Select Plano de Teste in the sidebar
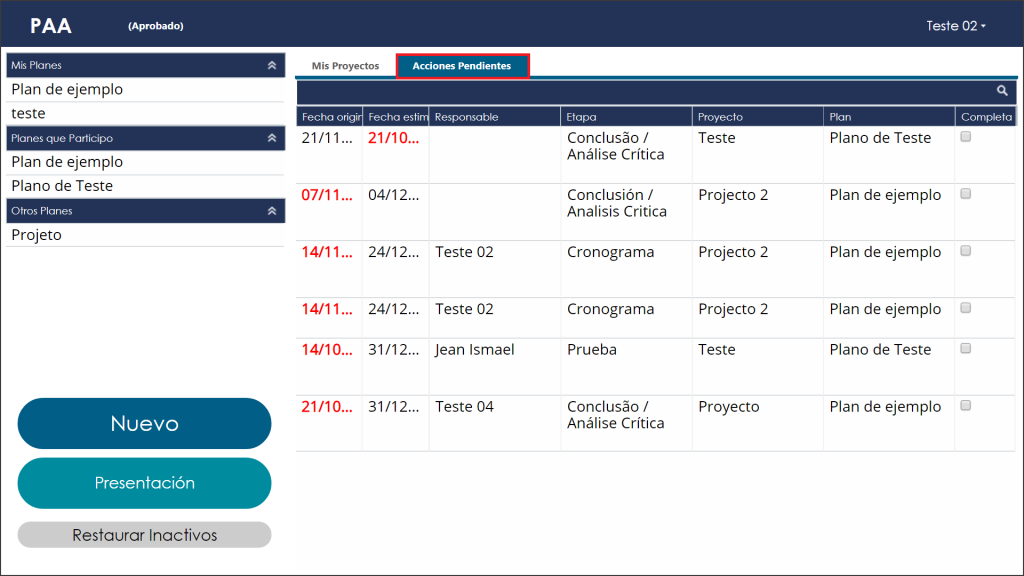1024x576 pixels. (145, 186)
